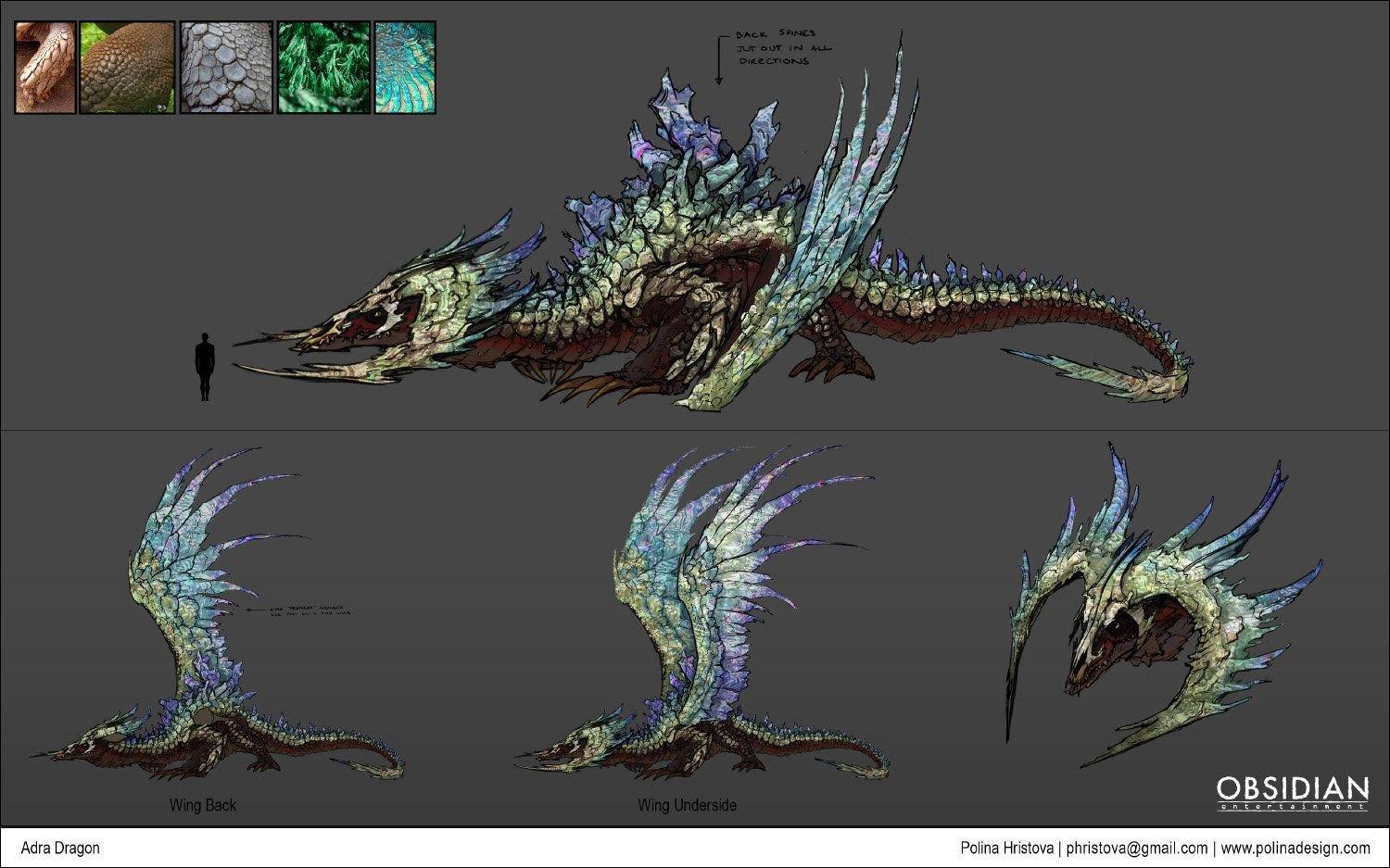Open the gray scales texture thumbnail

(226, 68)
